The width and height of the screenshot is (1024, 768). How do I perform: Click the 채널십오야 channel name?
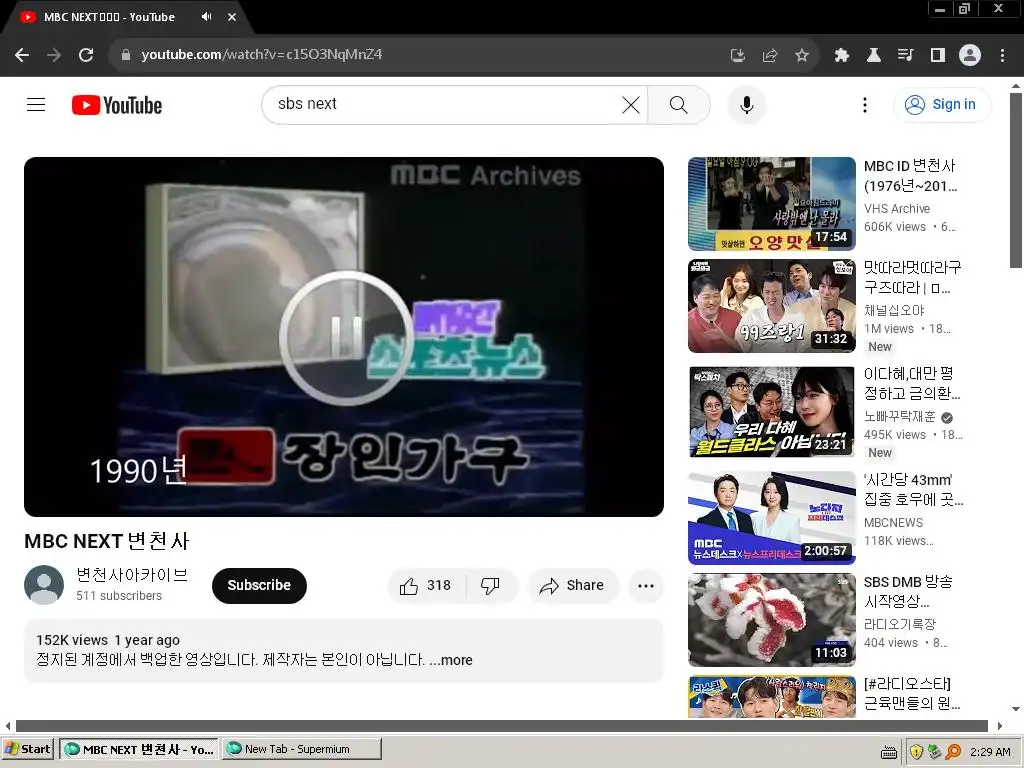click(x=894, y=310)
